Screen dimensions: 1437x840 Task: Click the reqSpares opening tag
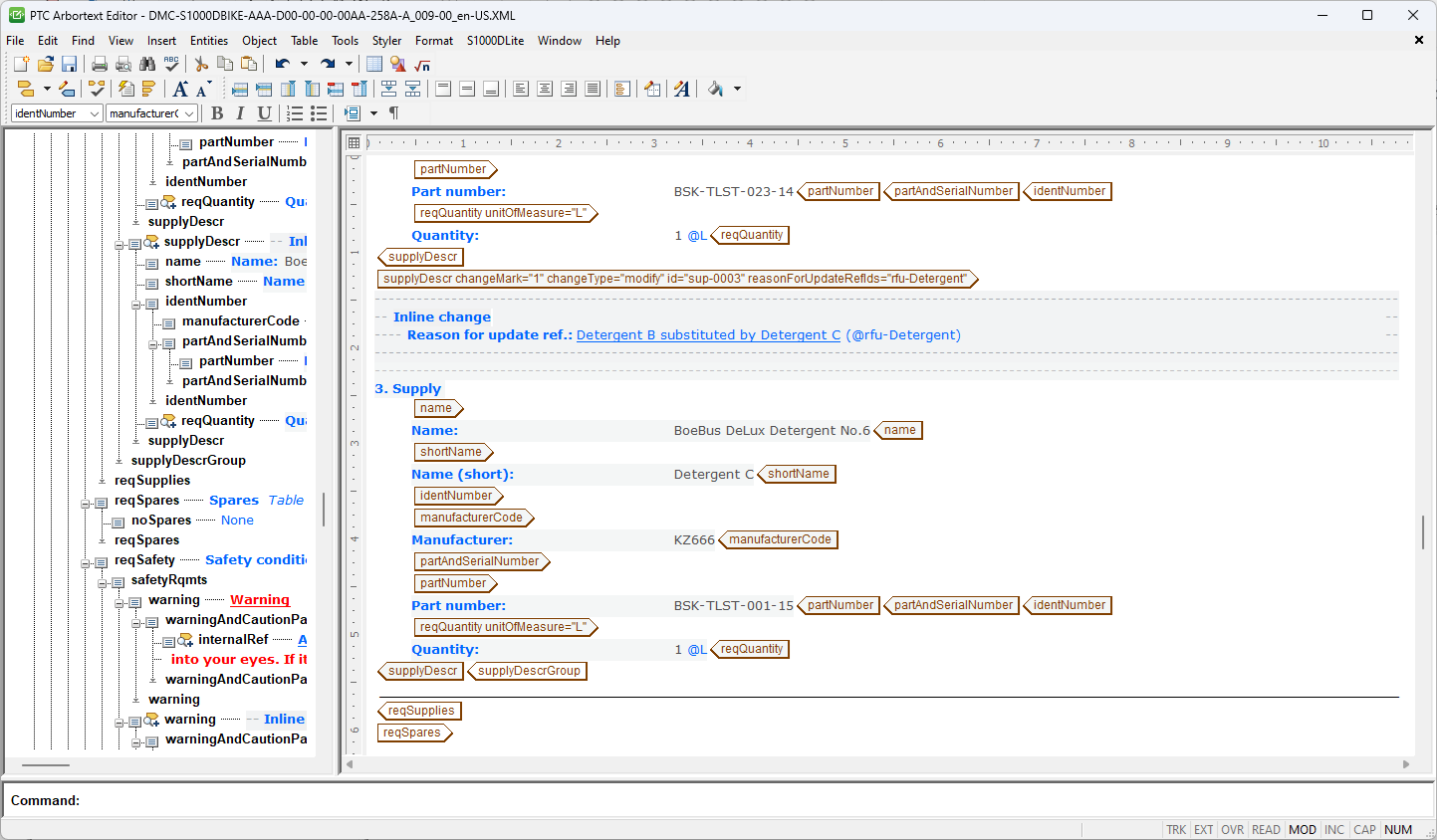click(415, 733)
